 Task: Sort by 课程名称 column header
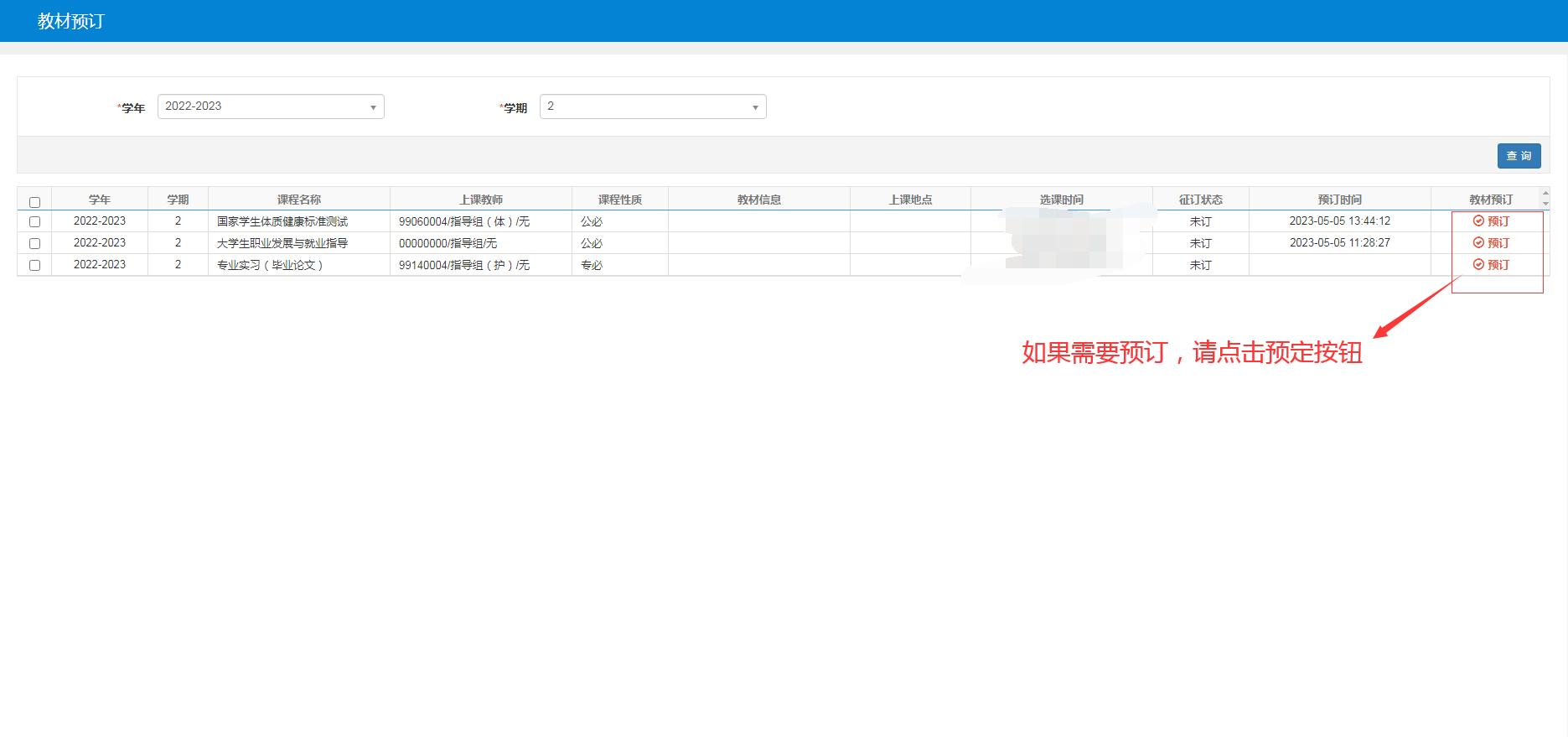tap(299, 200)
